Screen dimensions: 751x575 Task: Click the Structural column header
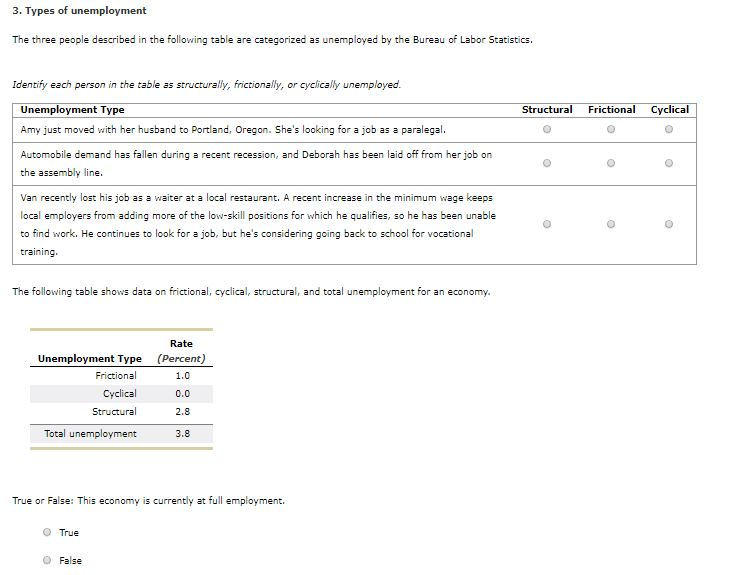click(547, 109)
